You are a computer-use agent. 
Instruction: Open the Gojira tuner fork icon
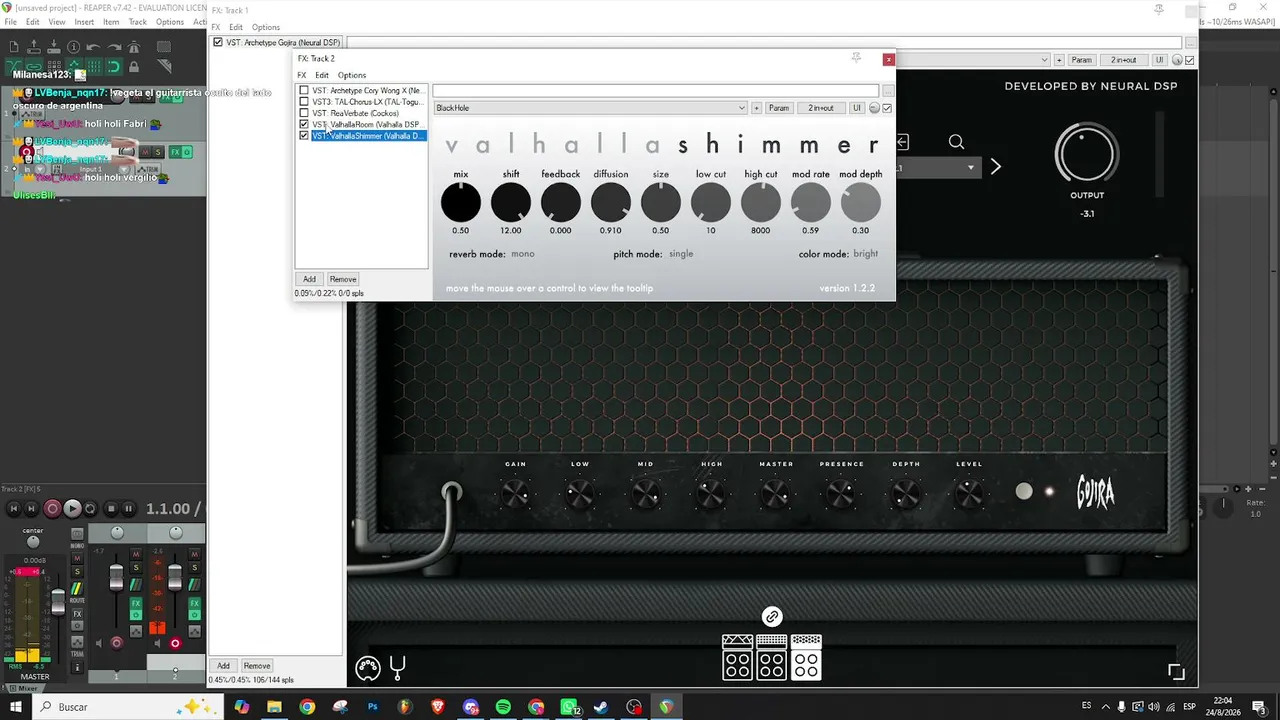(397, 666)
